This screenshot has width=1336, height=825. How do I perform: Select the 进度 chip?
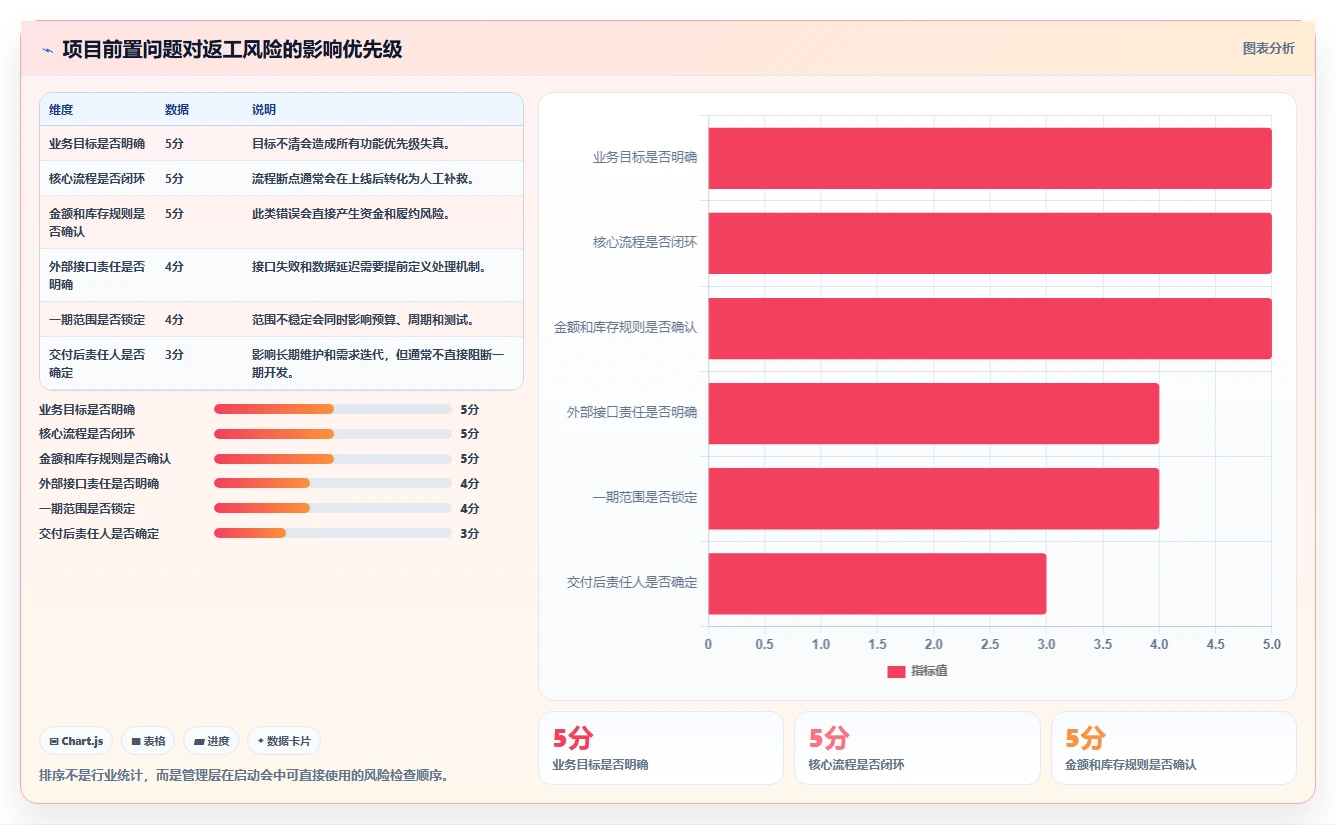pyautogui.click(x=211, y=741)
